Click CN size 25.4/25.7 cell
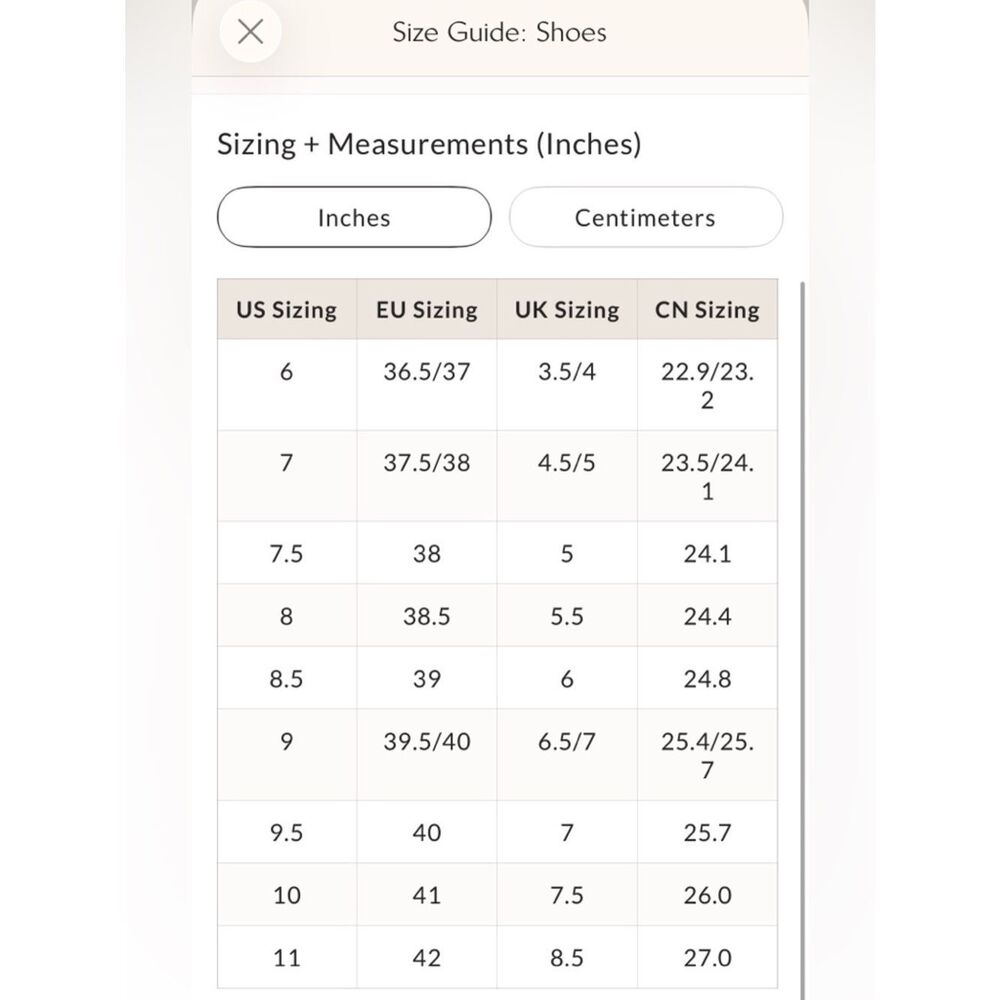Viewport: 1000px width, 1000px height. 707,754
